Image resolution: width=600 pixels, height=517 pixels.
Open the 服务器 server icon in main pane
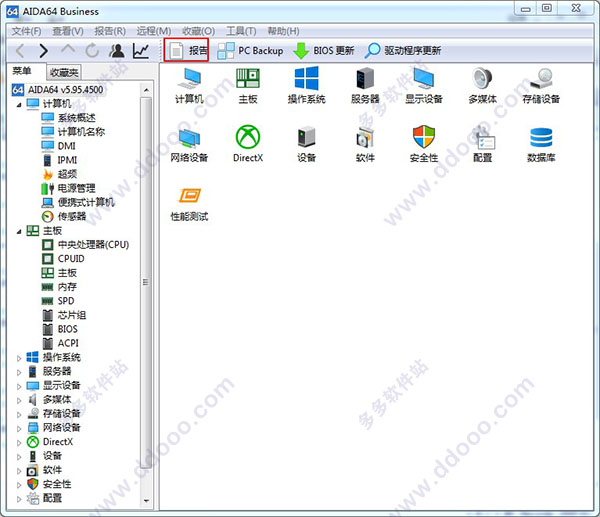(x=365, y=86)
